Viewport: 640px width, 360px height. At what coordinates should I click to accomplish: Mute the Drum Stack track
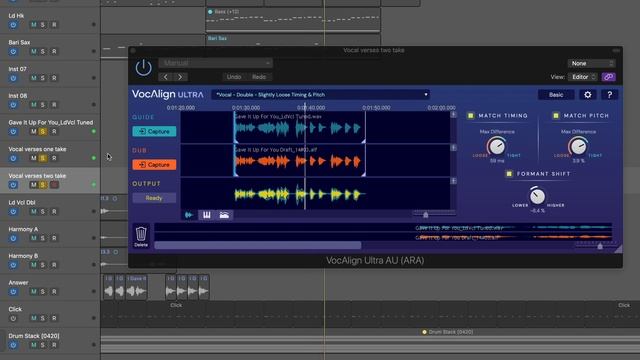(33, 345)
